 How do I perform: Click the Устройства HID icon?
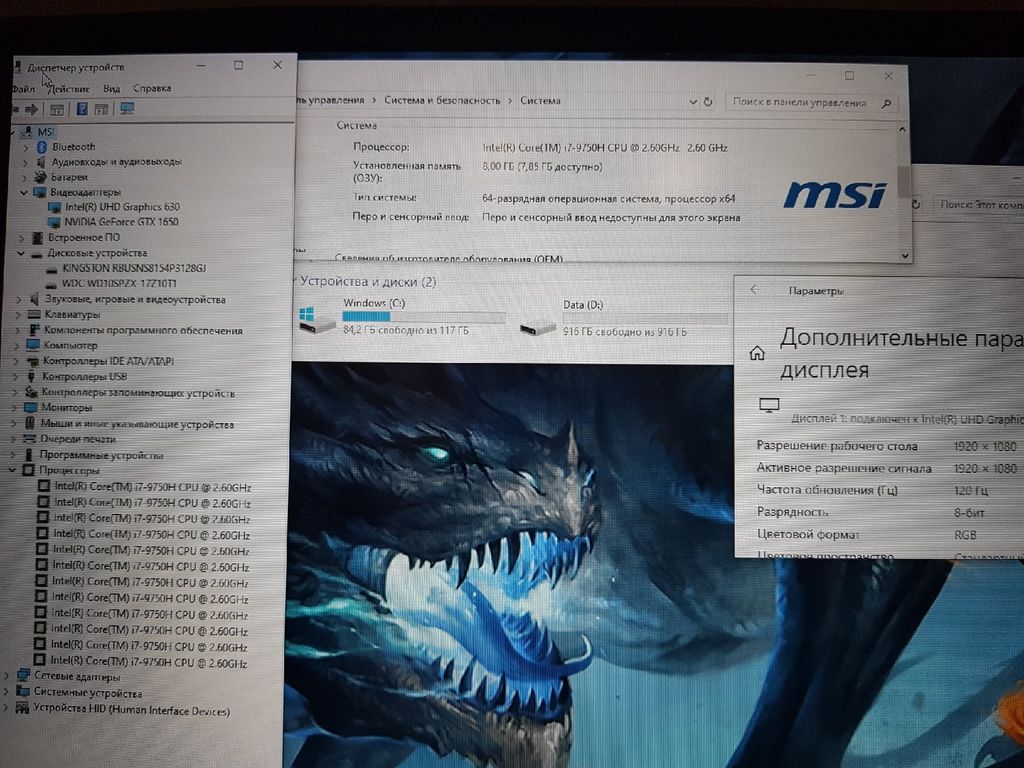coord(22,708)
